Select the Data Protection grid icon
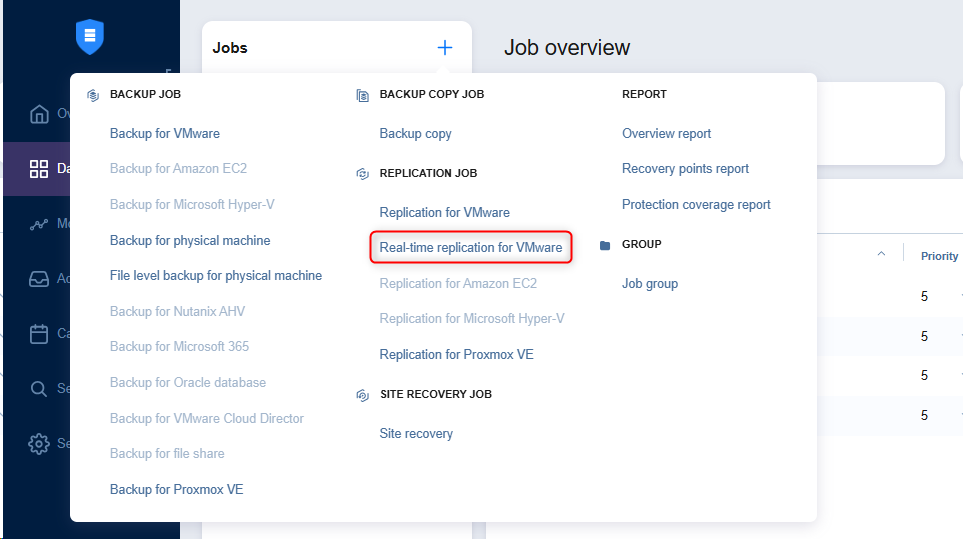Image resolution: width=963 pixels, height=539 pixels. tap(39, 169)
